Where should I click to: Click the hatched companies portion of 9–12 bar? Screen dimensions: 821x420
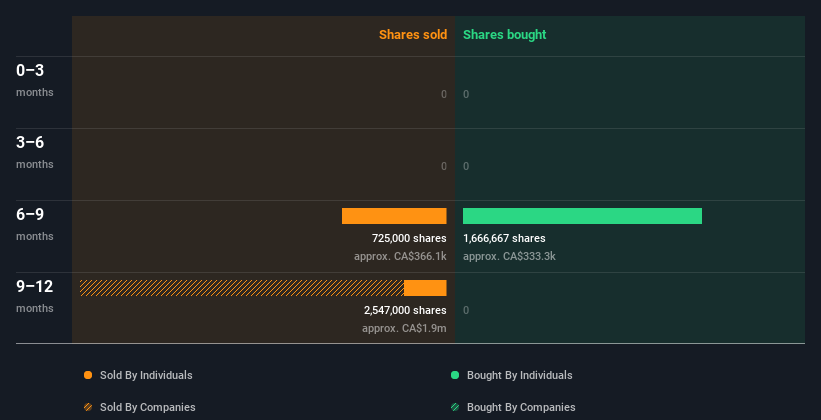coord(242,288)
